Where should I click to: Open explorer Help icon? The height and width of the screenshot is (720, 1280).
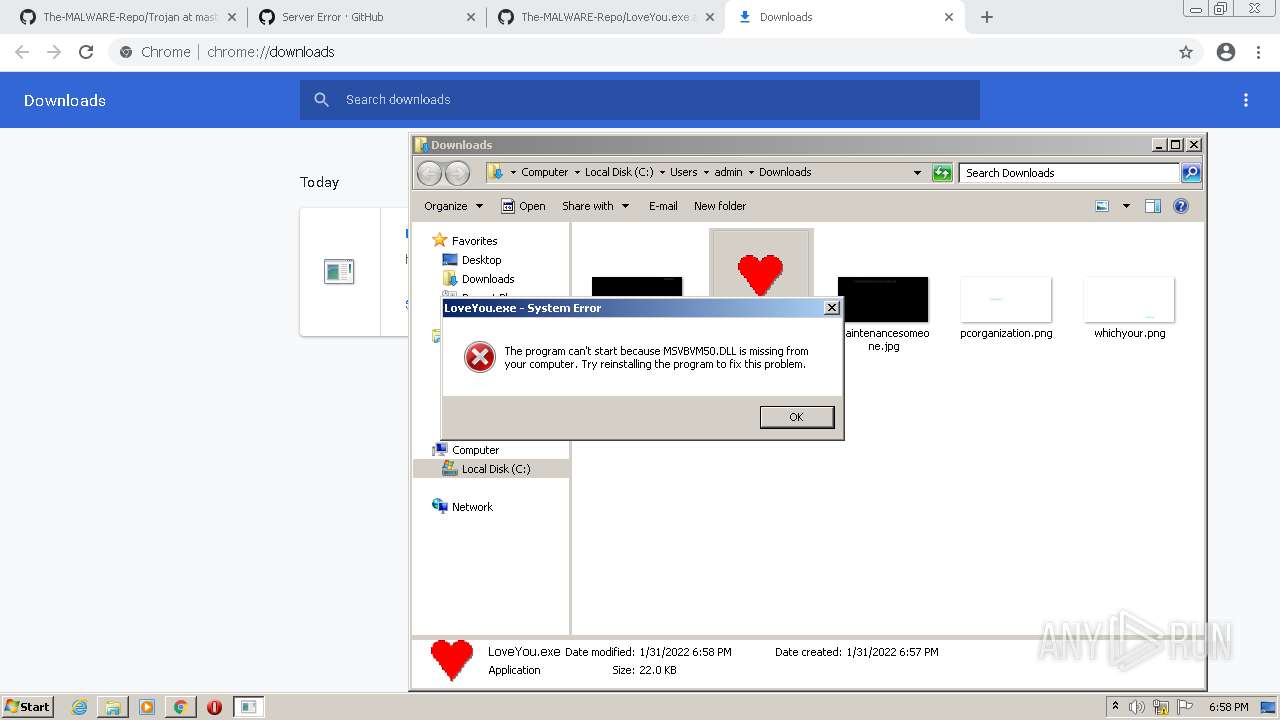click(x=1181, y=206)
